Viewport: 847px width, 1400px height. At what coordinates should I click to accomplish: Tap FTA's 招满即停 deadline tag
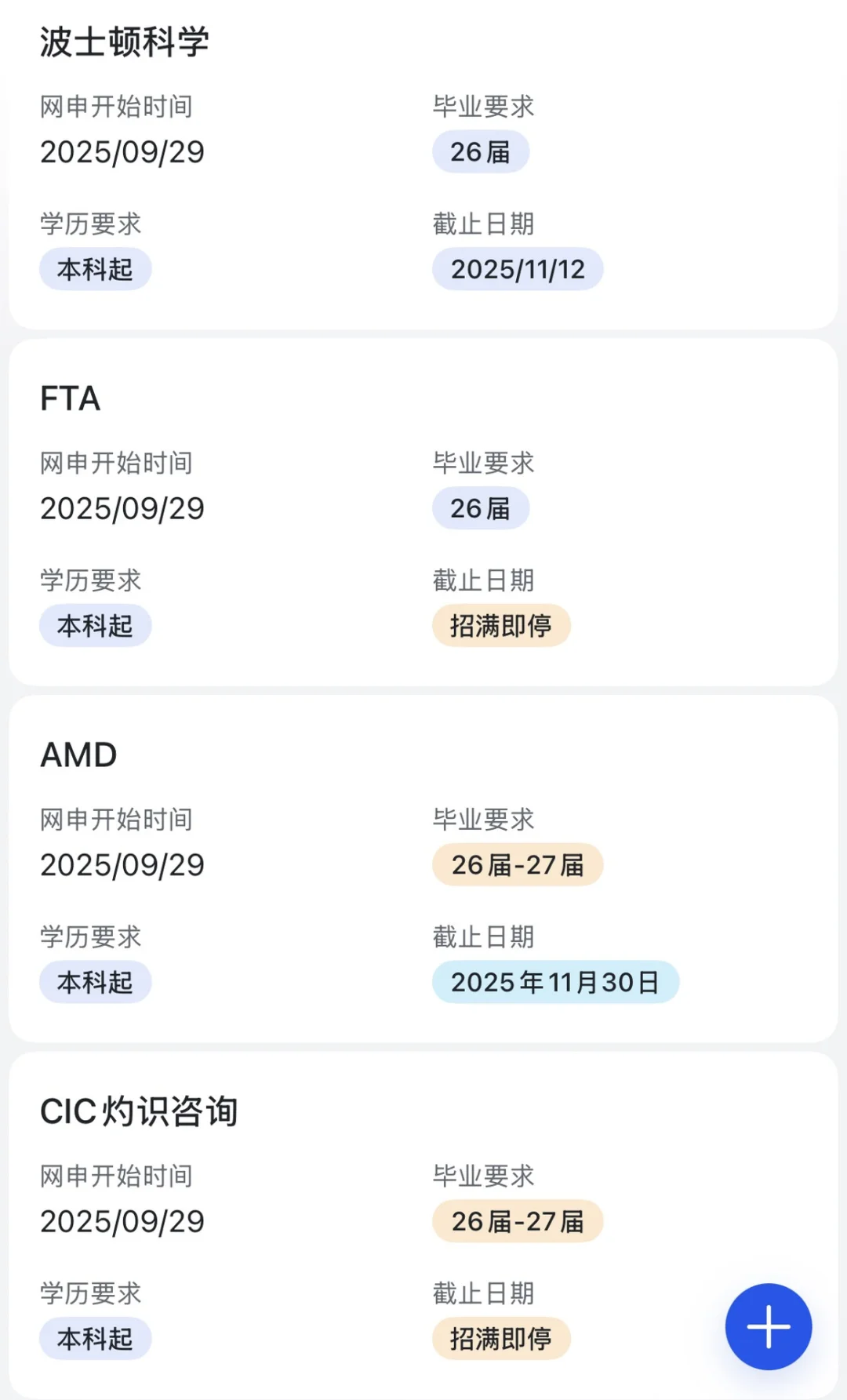(501, 625)
